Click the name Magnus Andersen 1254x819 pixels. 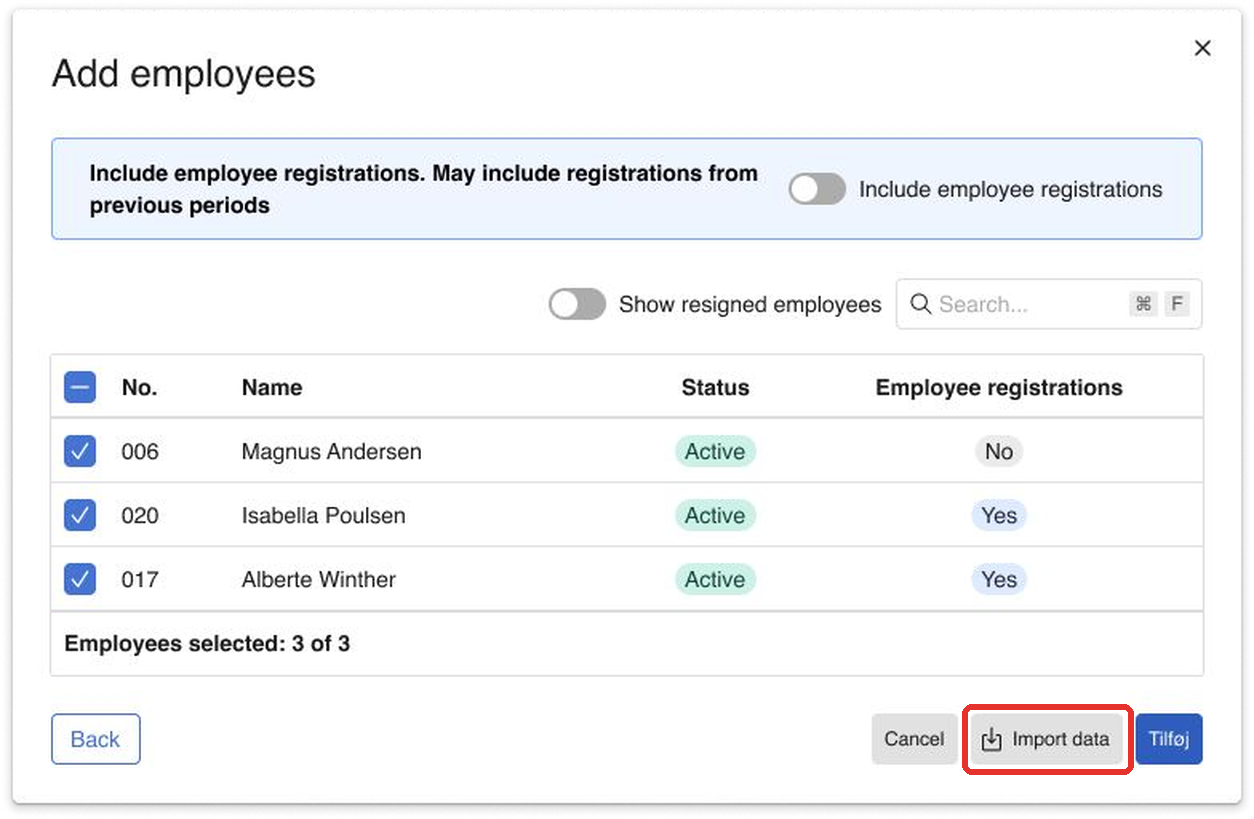(x=332, y=451)
